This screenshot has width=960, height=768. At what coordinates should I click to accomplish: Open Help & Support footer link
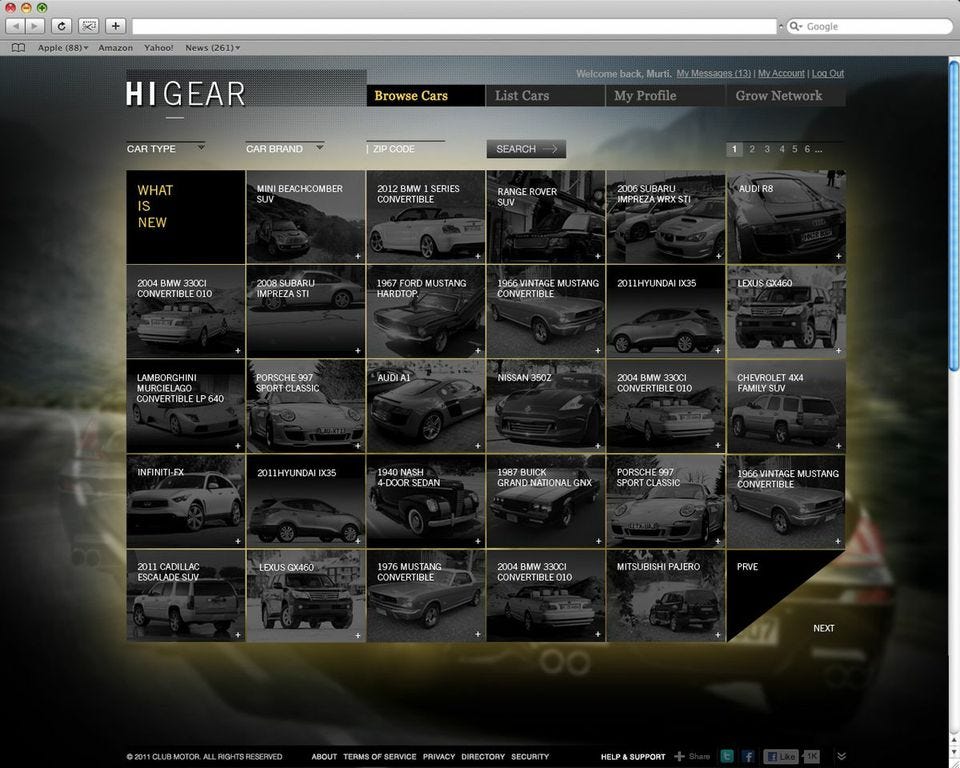[x=632, y=756]
